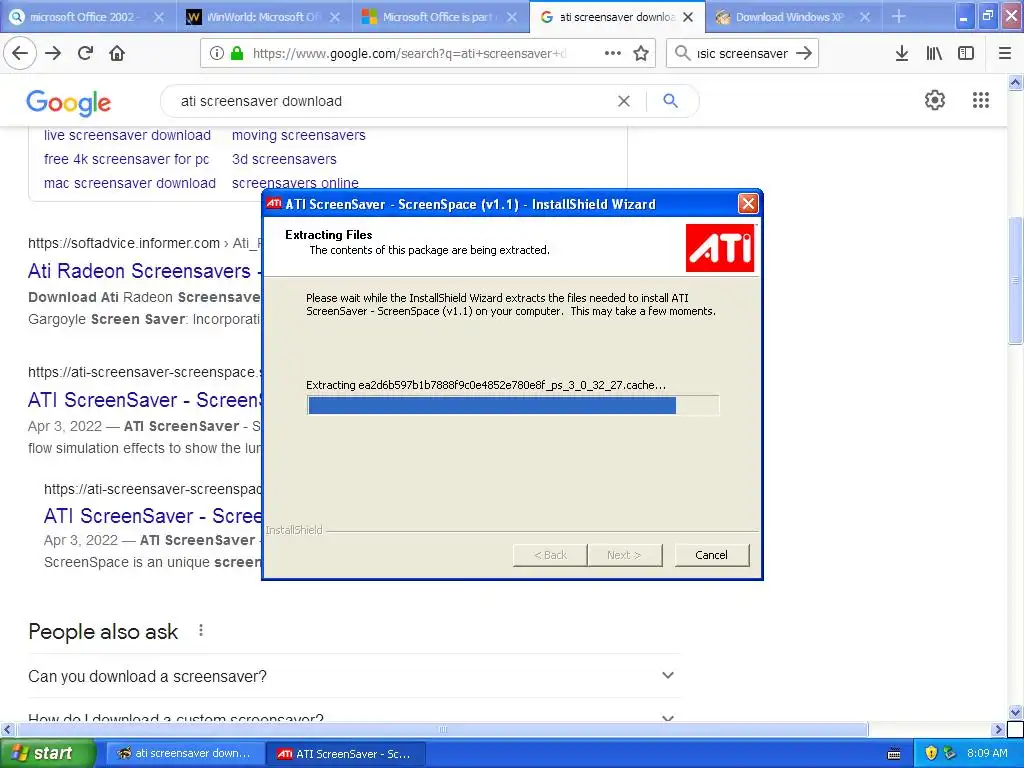Open mac screensaver download suggestion
The width and height of the screenshot is (1024, 768).
[129, 183]
